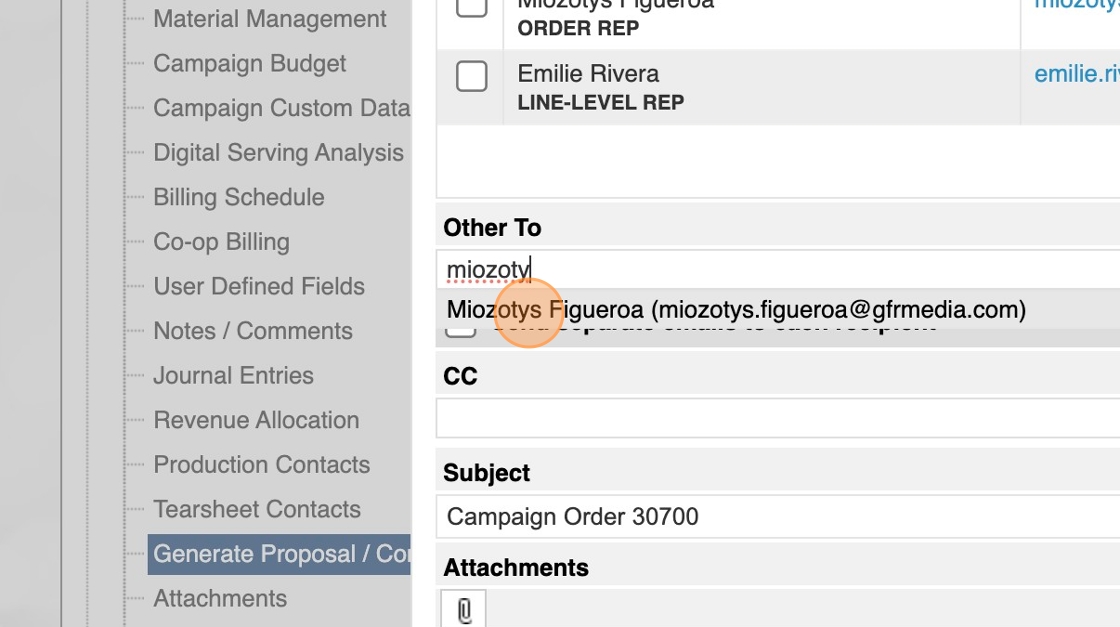The image size is (1120, 627).
Task: Open Campaign Custom Data section
Action: 281,108
